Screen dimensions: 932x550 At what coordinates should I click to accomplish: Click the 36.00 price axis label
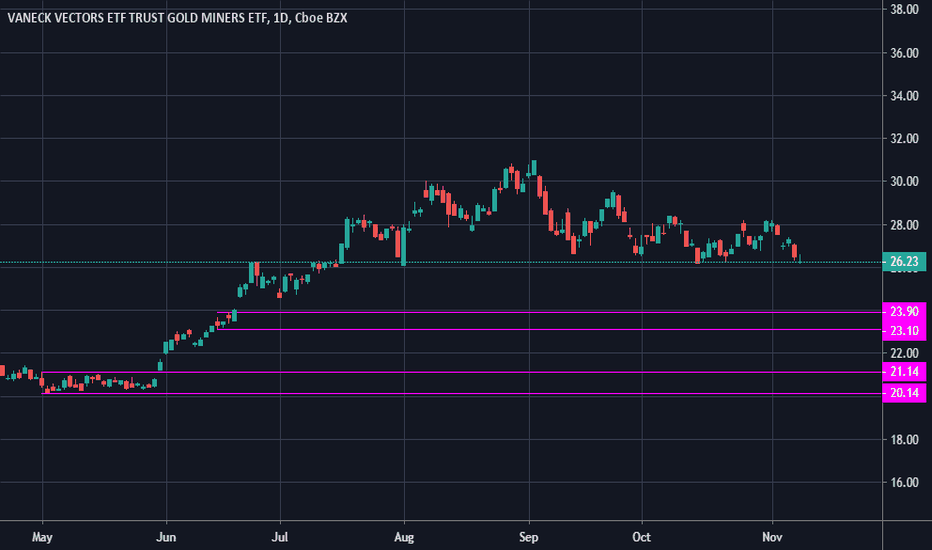point(904,53)
